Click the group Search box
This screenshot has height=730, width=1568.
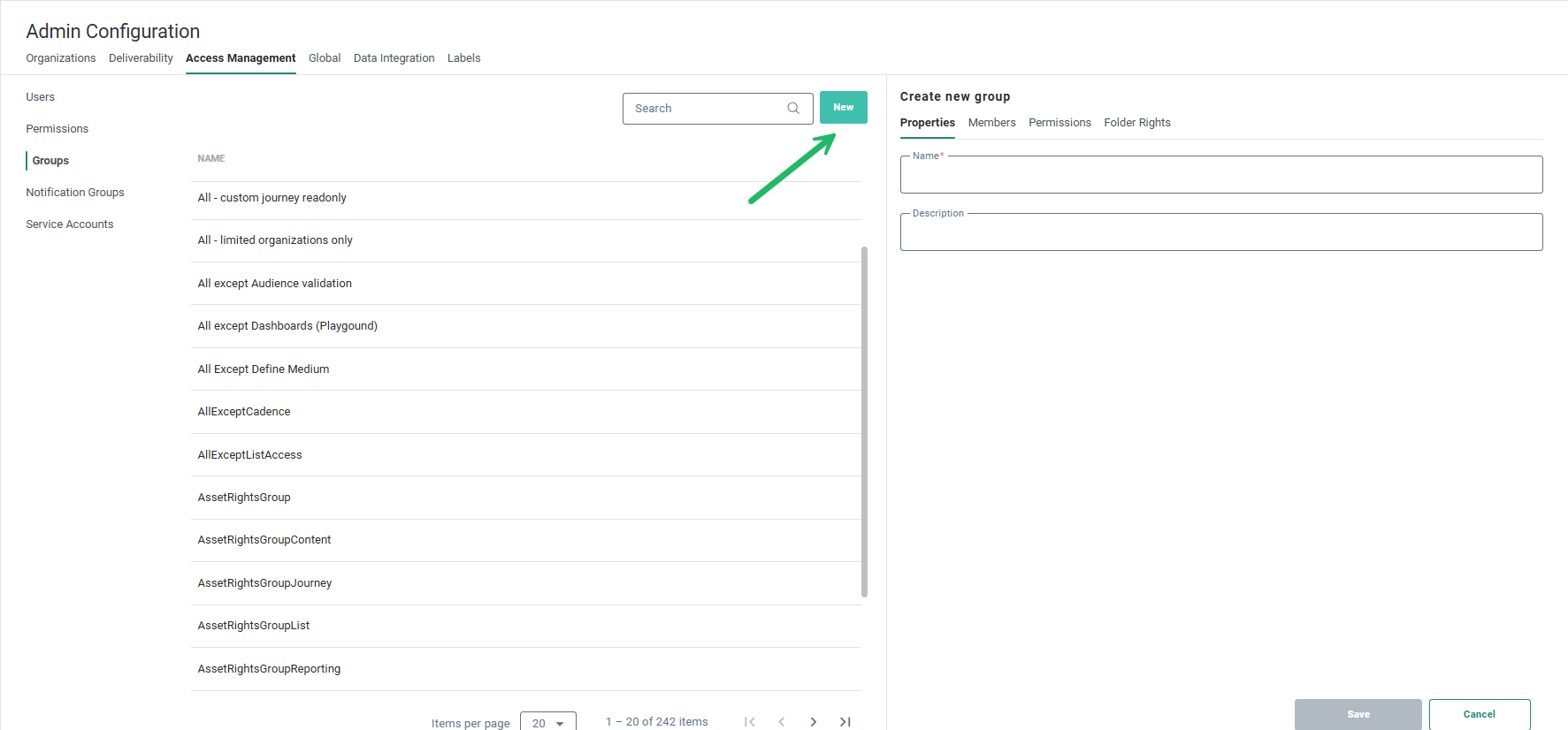[706, 109]
